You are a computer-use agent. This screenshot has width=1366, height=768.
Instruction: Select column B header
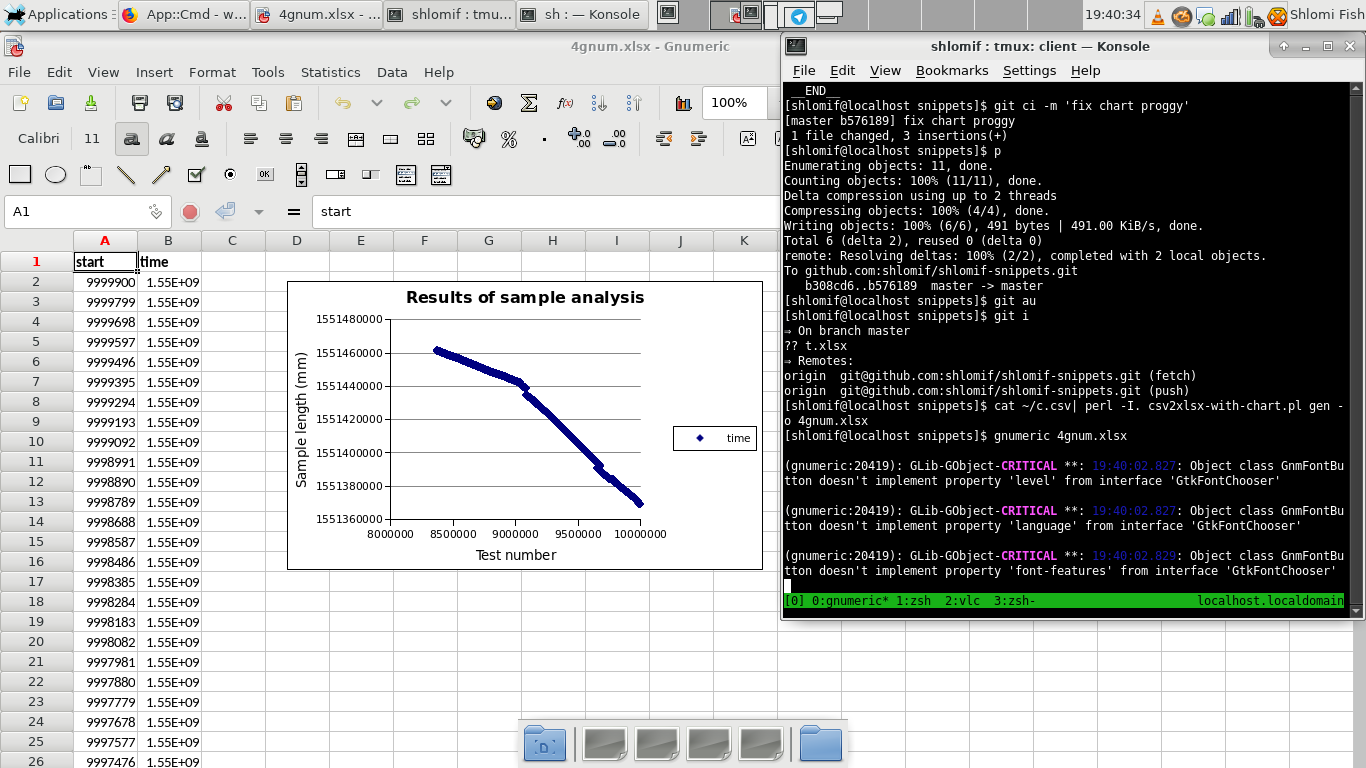tap(168, 241)
